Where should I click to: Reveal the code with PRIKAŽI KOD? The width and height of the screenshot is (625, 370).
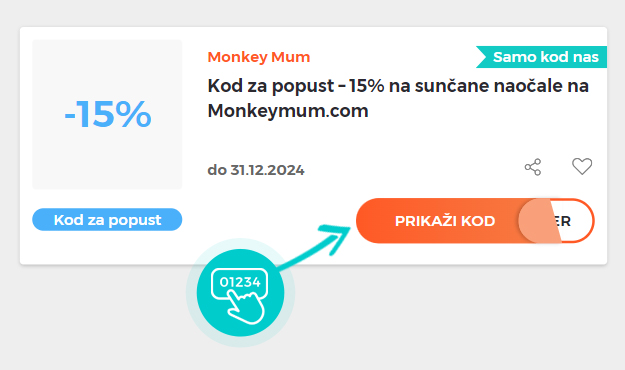445,221
